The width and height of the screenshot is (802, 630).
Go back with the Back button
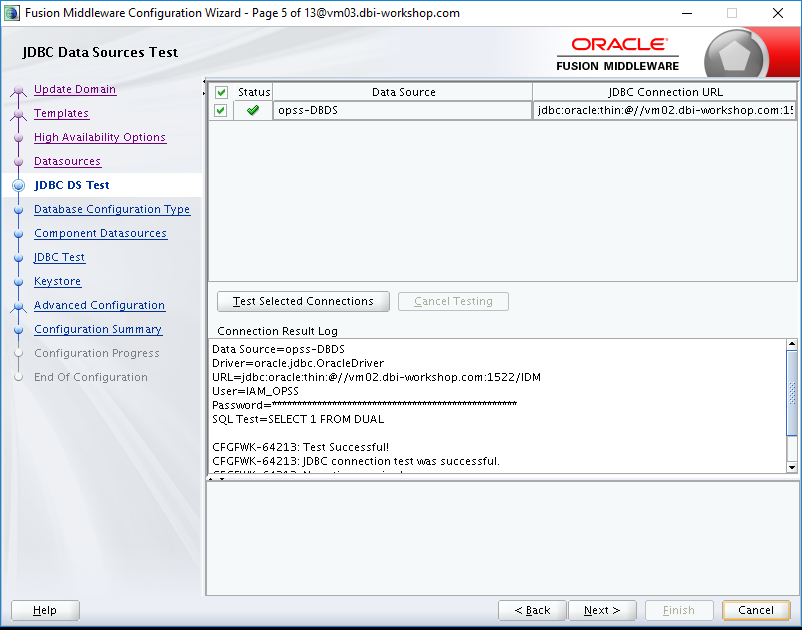[x=532, y=610]
